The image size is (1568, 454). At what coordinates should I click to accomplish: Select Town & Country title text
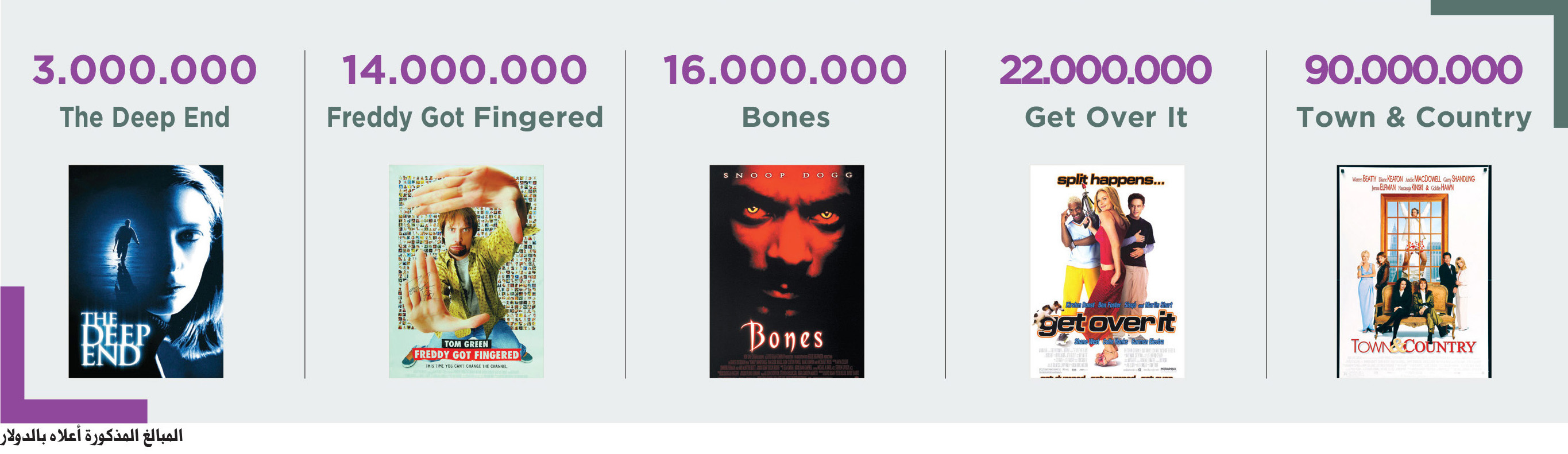tap(1414, 118)
